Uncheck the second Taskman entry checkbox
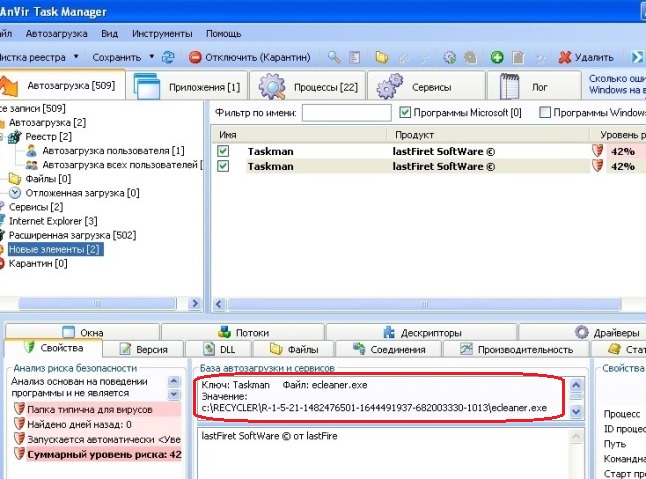 [223, 166]
